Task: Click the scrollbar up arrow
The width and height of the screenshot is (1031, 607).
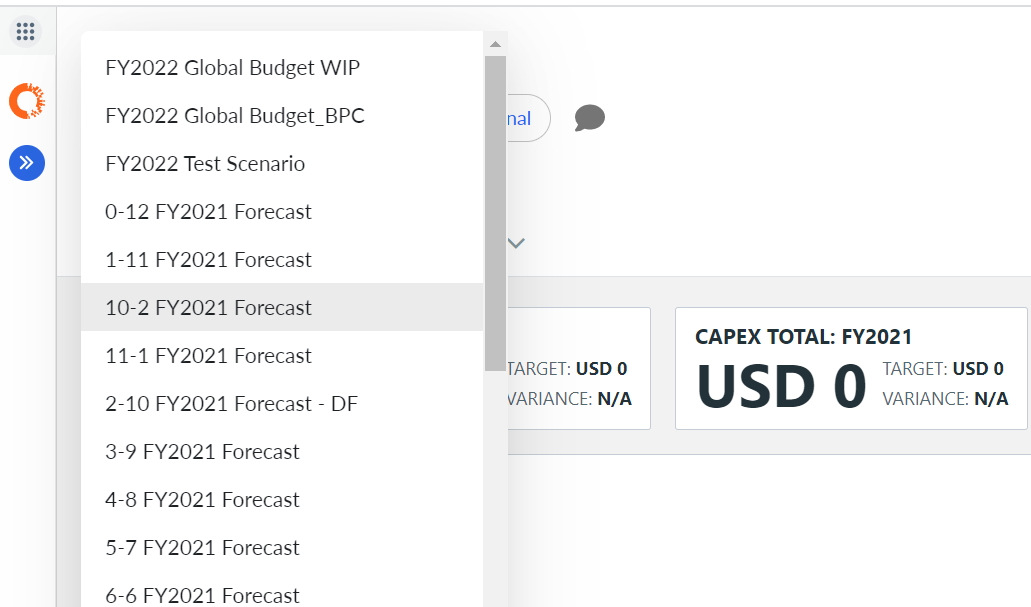Action: click(x=495, y=44)
